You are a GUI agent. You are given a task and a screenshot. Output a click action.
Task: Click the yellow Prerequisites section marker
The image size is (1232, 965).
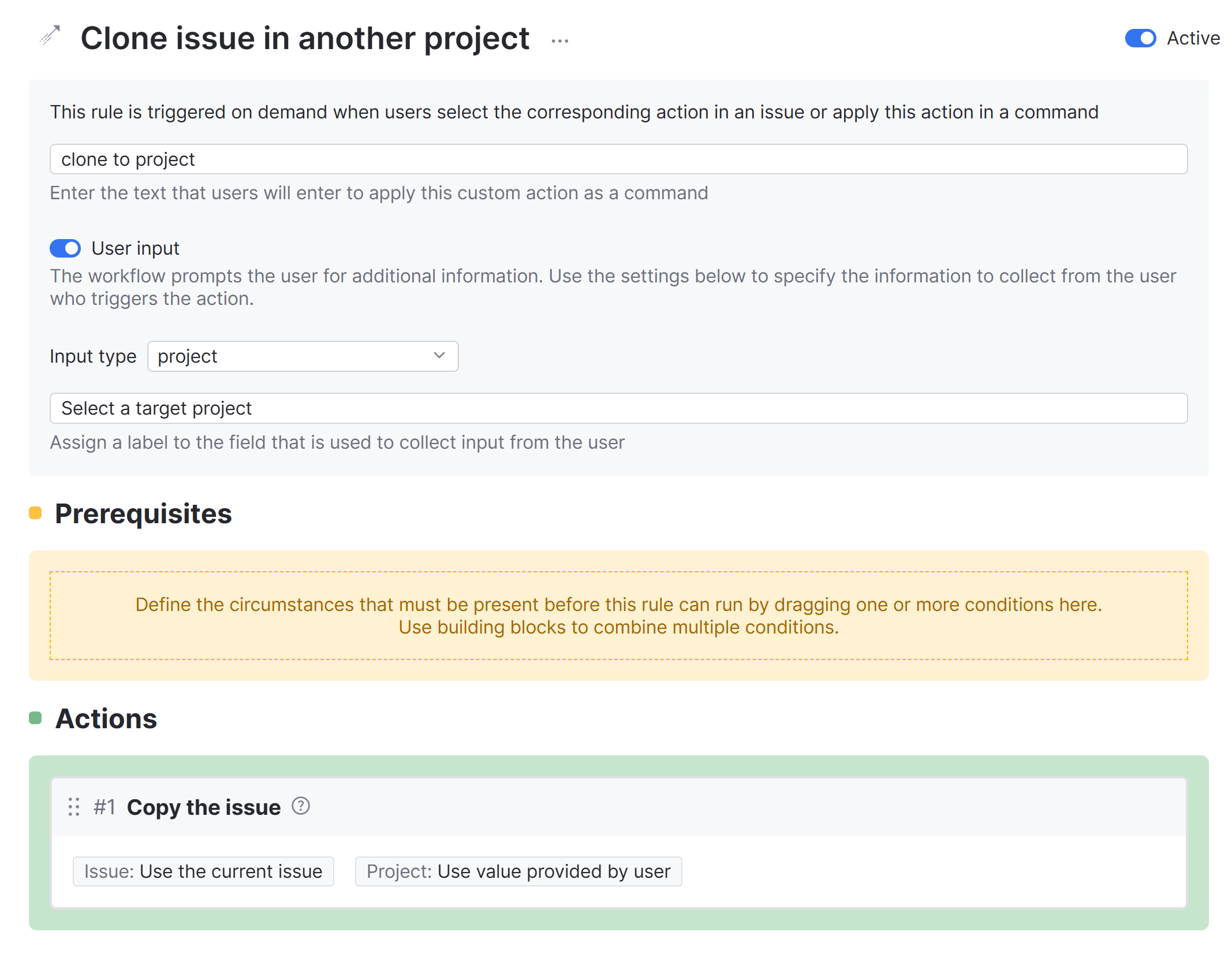click(x=36, y=513)
